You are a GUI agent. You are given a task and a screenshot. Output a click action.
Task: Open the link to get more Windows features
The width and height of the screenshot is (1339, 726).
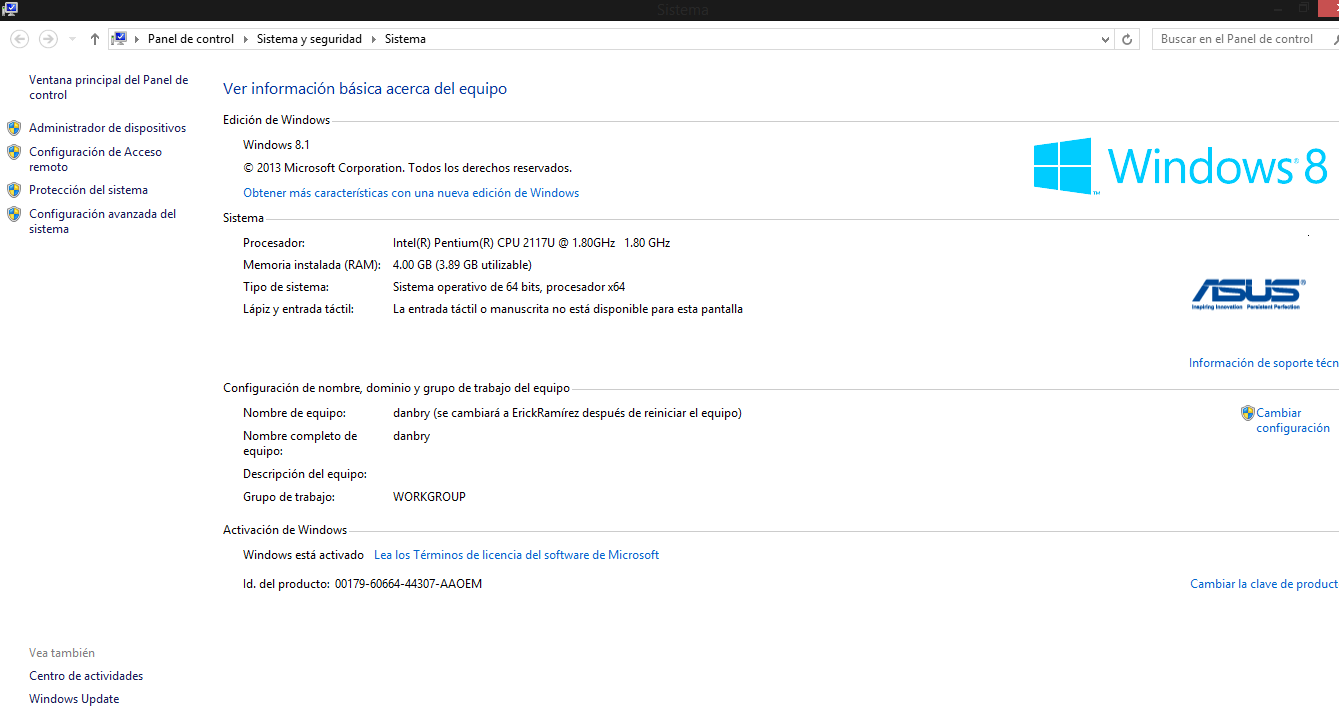click(x=411, y=193)
